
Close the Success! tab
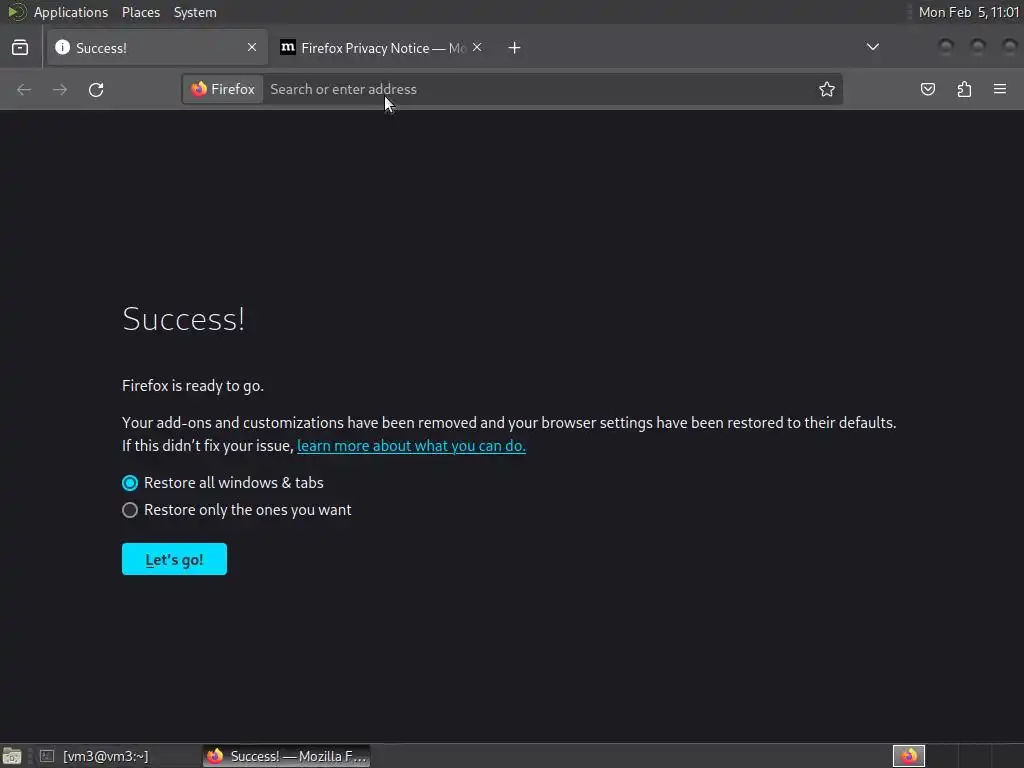coord(252,47)
